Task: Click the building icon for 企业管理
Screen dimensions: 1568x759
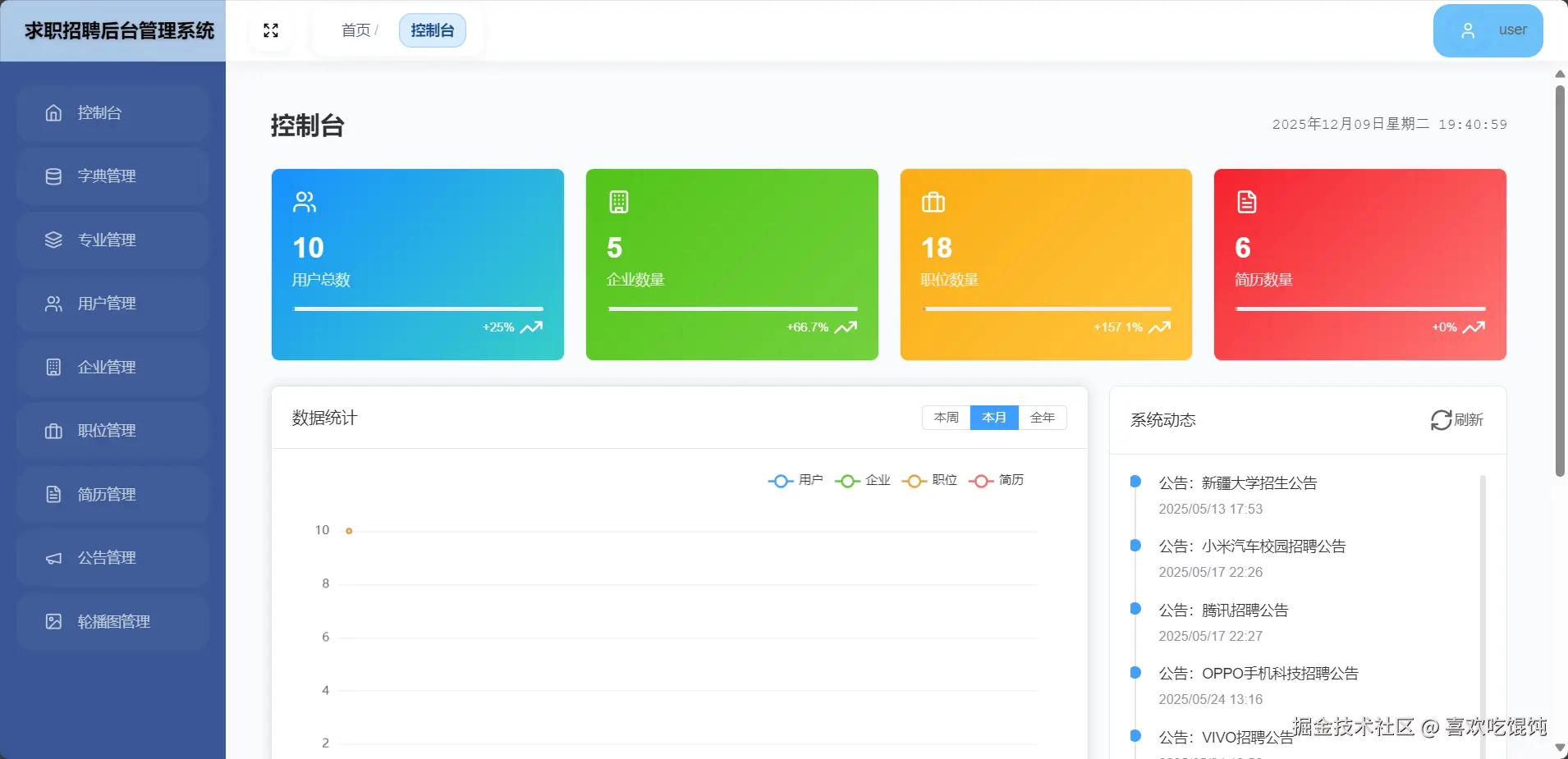Action: (53, 368)
